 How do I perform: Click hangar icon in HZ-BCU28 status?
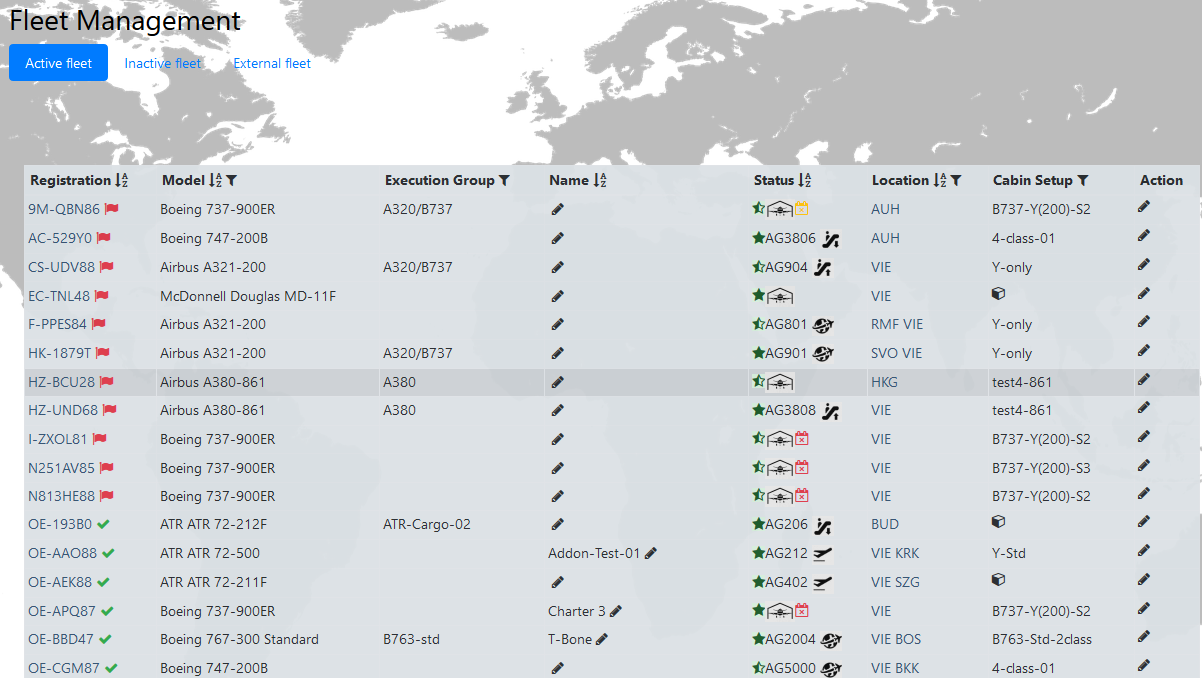tap(780, 382)
